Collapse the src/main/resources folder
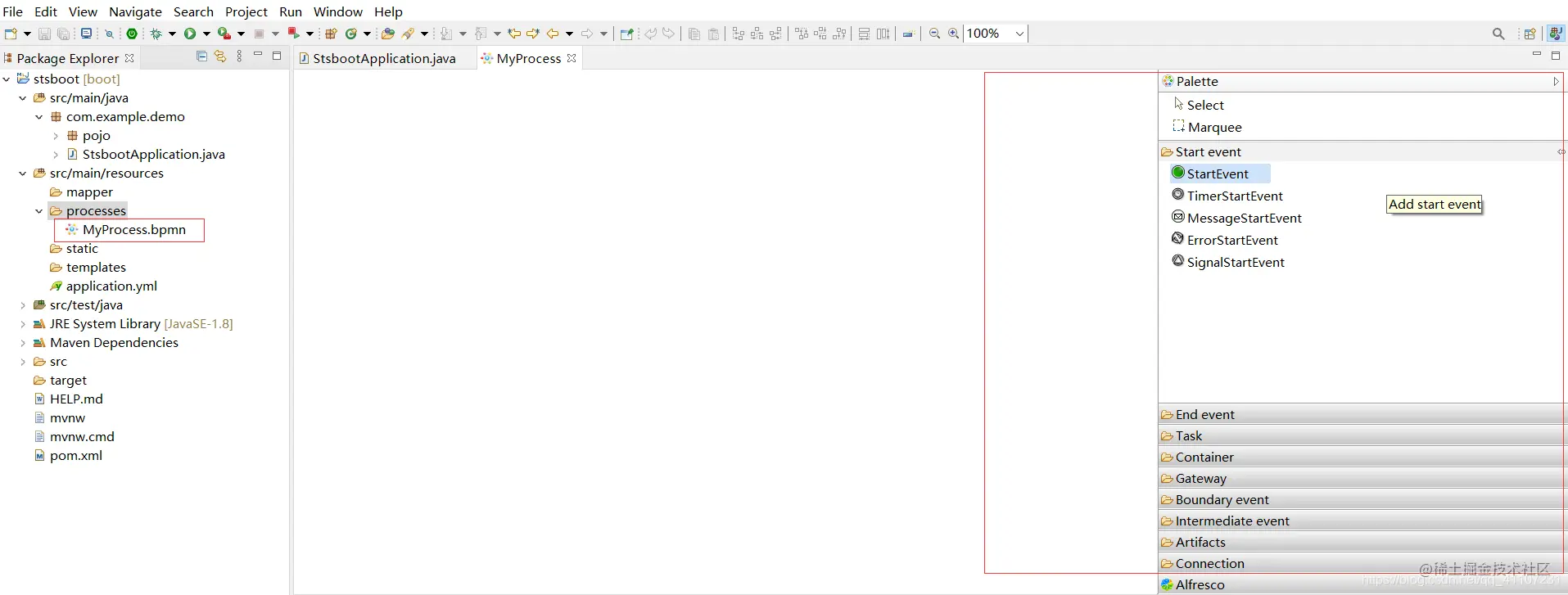This screenshot has height=595, width=1568. pyautogui.click(x=23, y=174)
